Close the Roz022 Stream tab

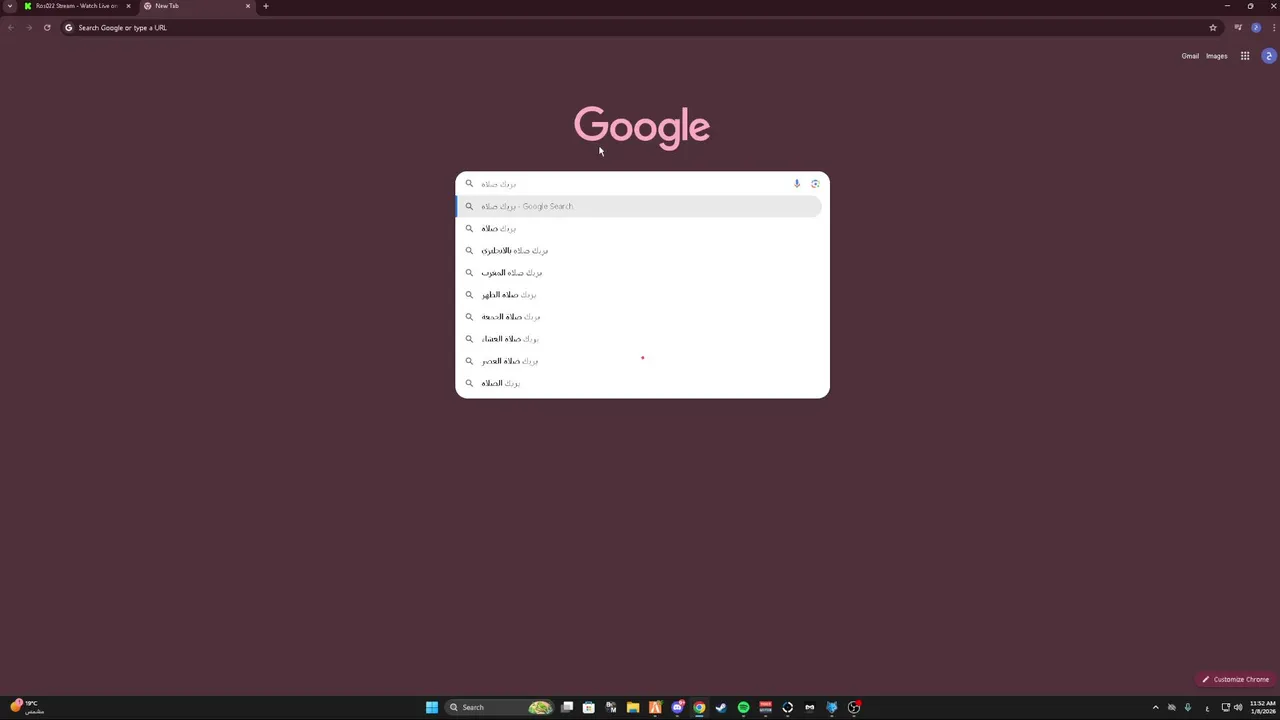tap(128, 6)
